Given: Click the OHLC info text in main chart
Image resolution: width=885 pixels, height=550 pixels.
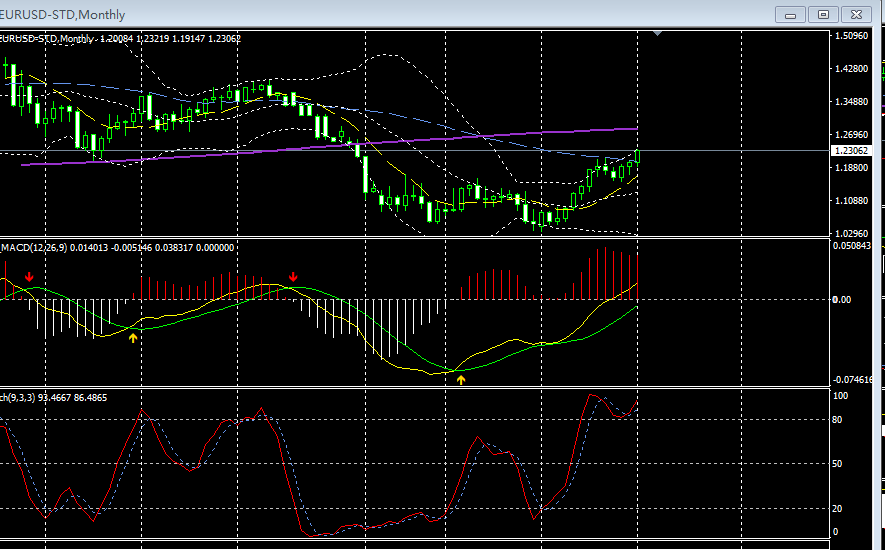Looking at the screenshot, I should point(168,38).
